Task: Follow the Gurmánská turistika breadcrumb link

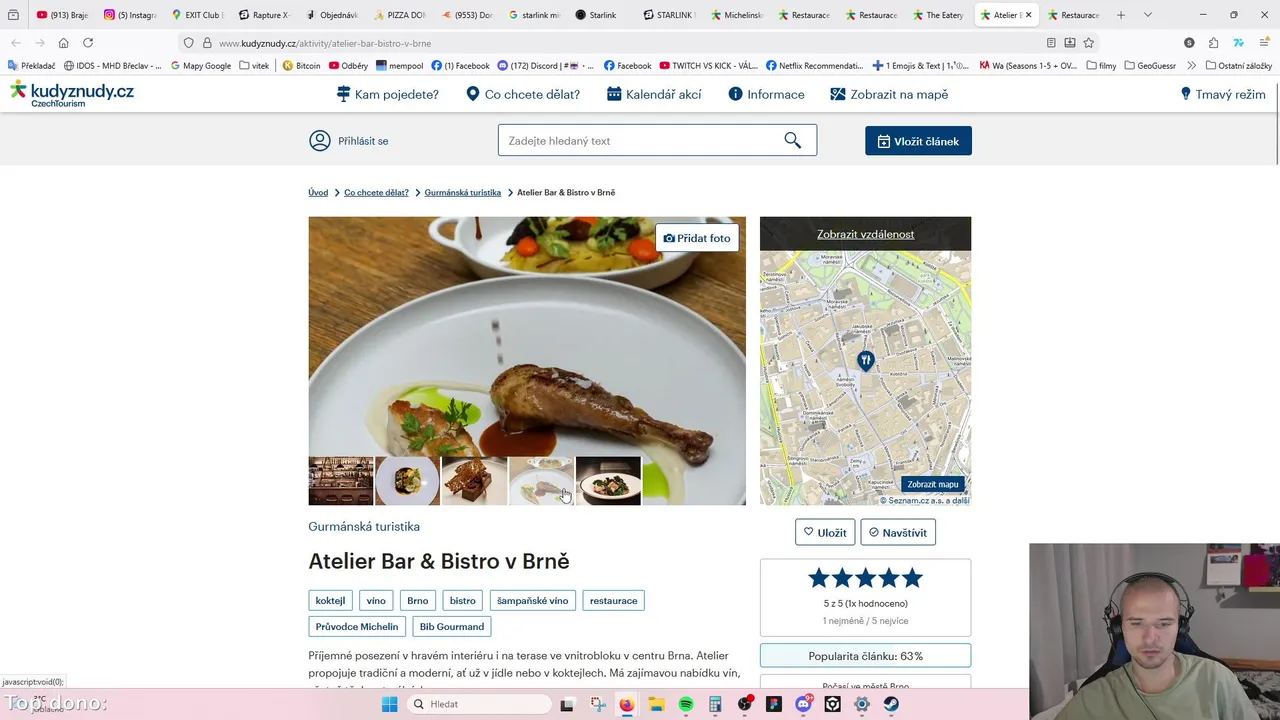Action: (462, 192)
